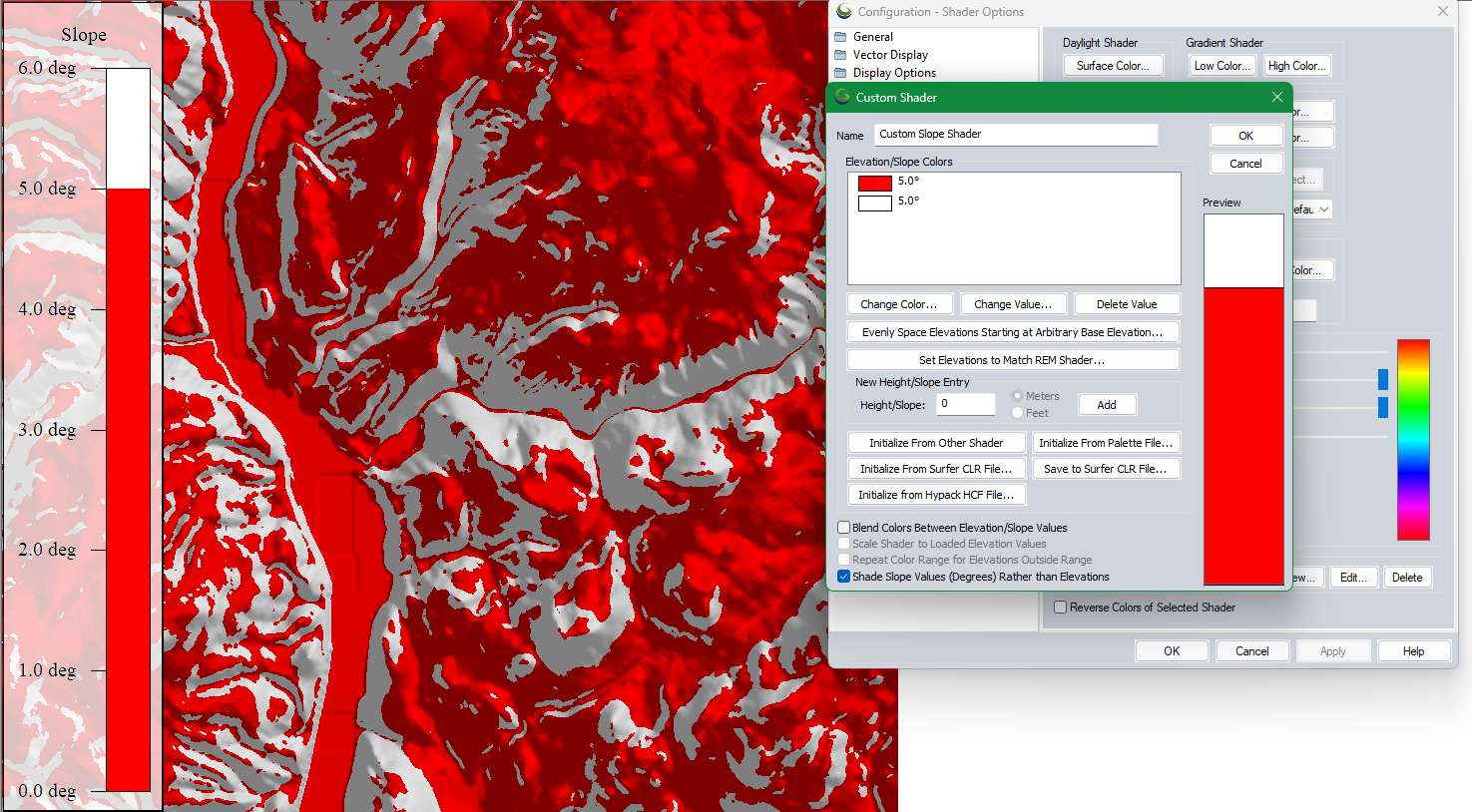Click the folder icon next to Vector Display
The image size is (1472, 812).
coord(840,55)
